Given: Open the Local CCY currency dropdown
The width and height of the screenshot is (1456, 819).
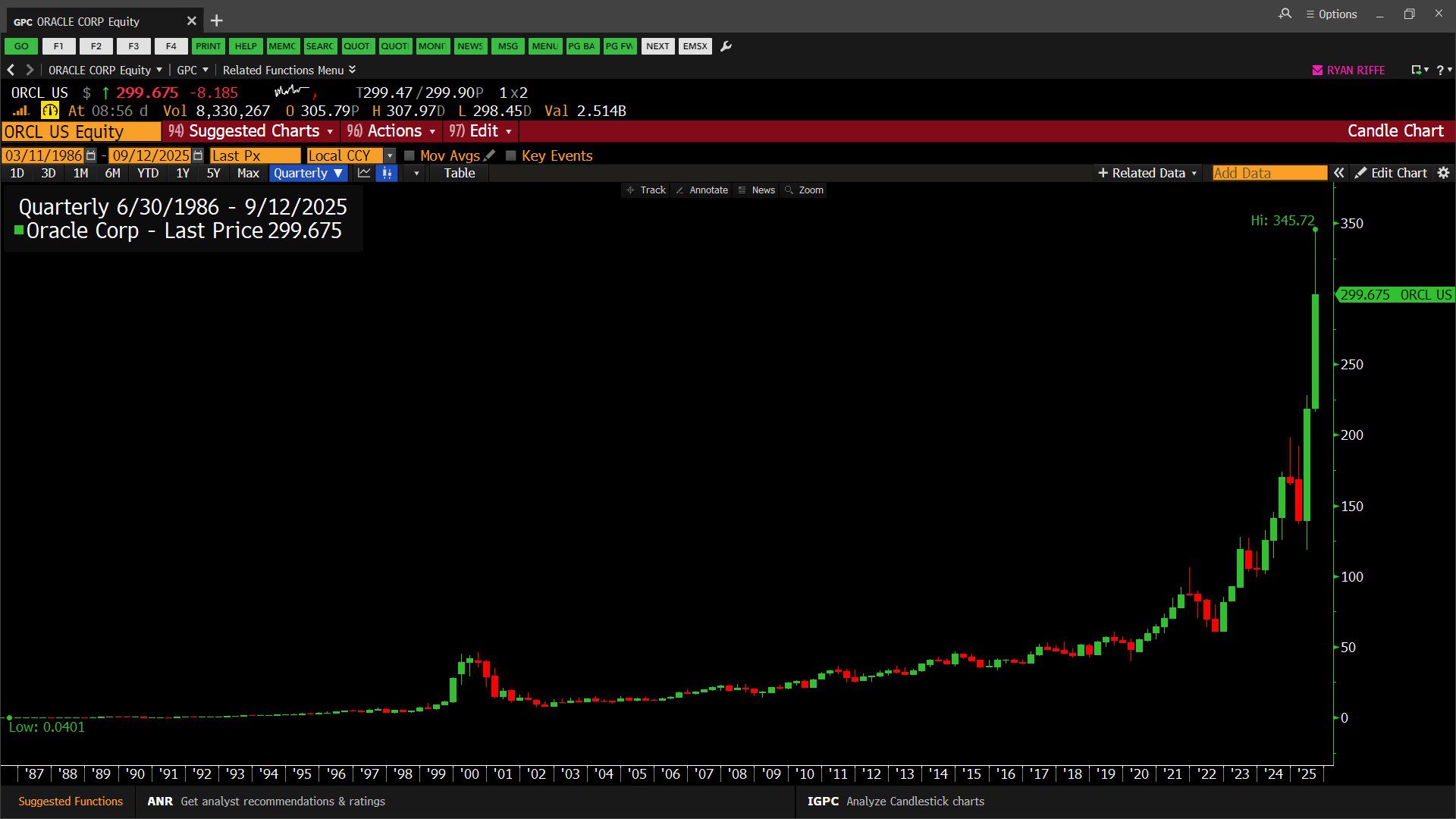Looking at the screenshot, I should (390, 155).
